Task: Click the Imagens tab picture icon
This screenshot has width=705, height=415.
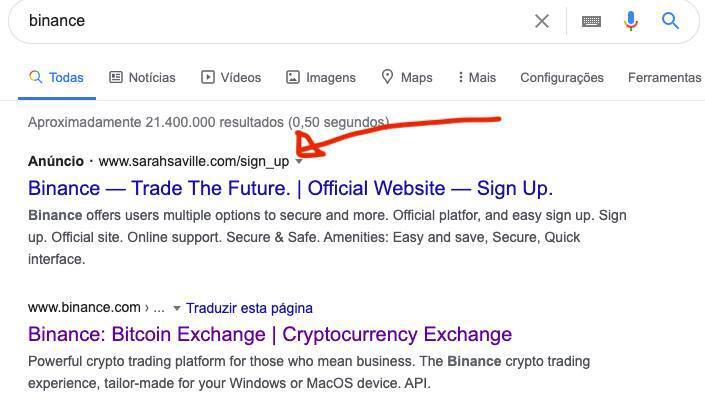Action: point(293,77)
